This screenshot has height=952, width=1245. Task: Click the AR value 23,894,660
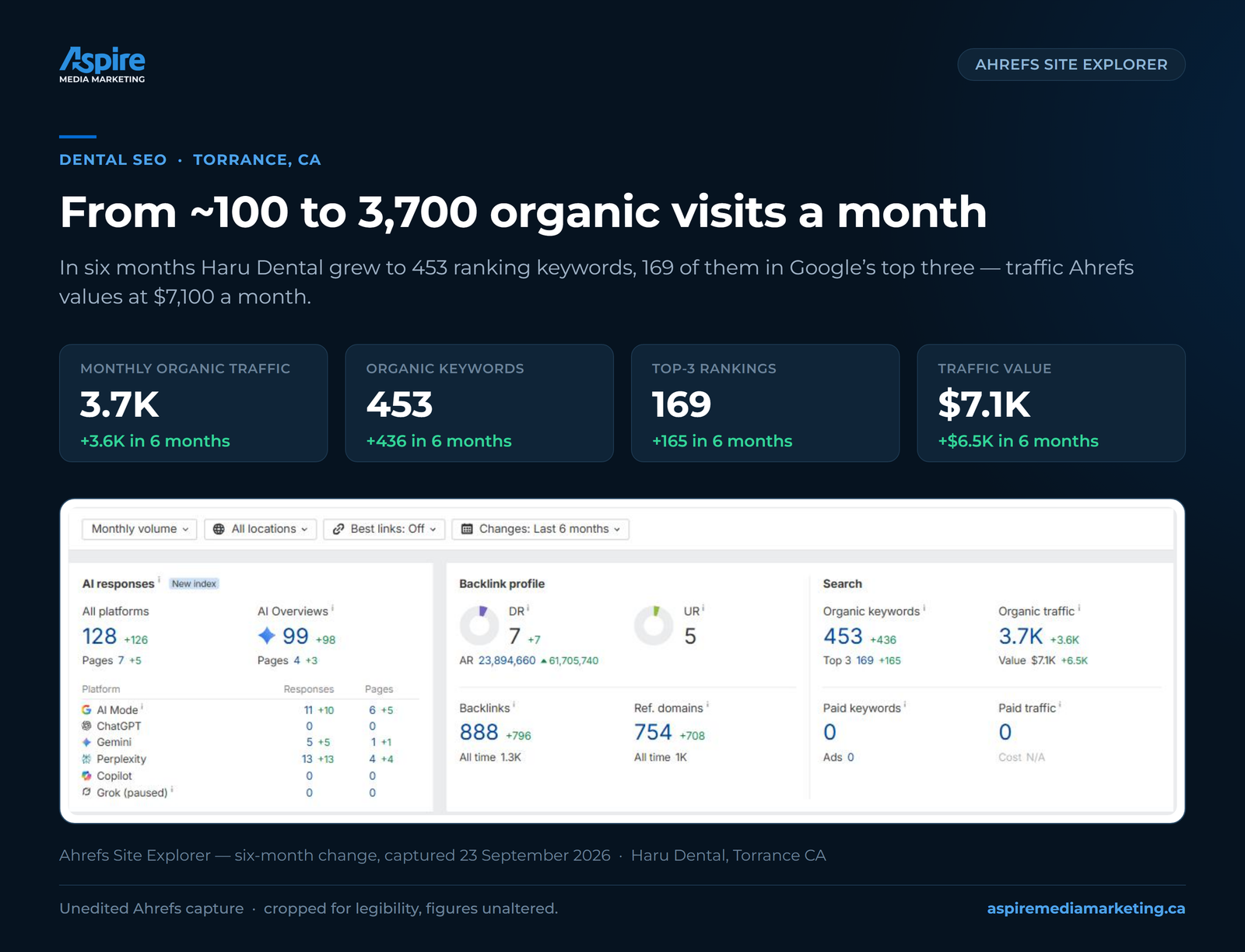point(507,660)
